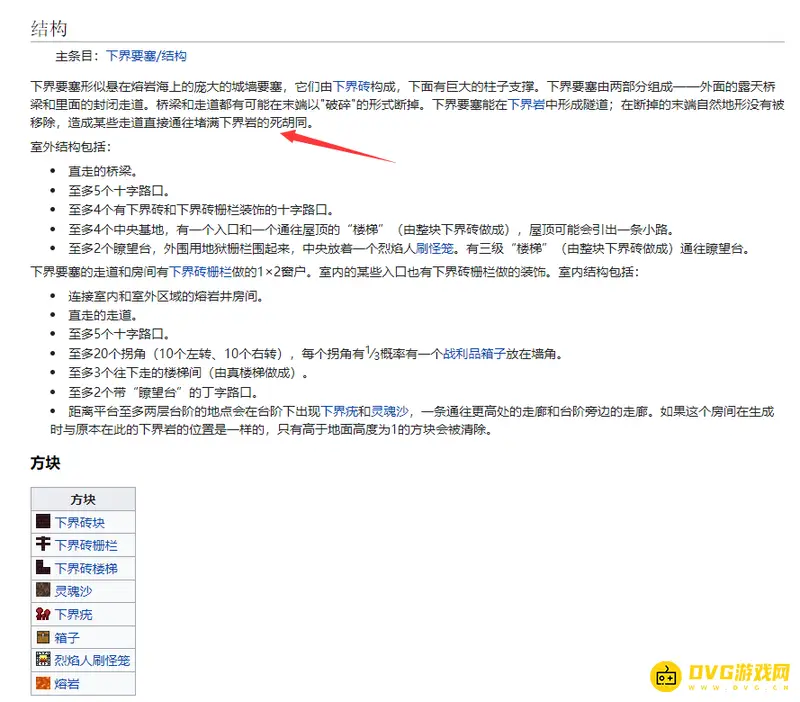Click the 下界砖栅栏 fence icon in table

pyautogui.click(x=43, y=545)
